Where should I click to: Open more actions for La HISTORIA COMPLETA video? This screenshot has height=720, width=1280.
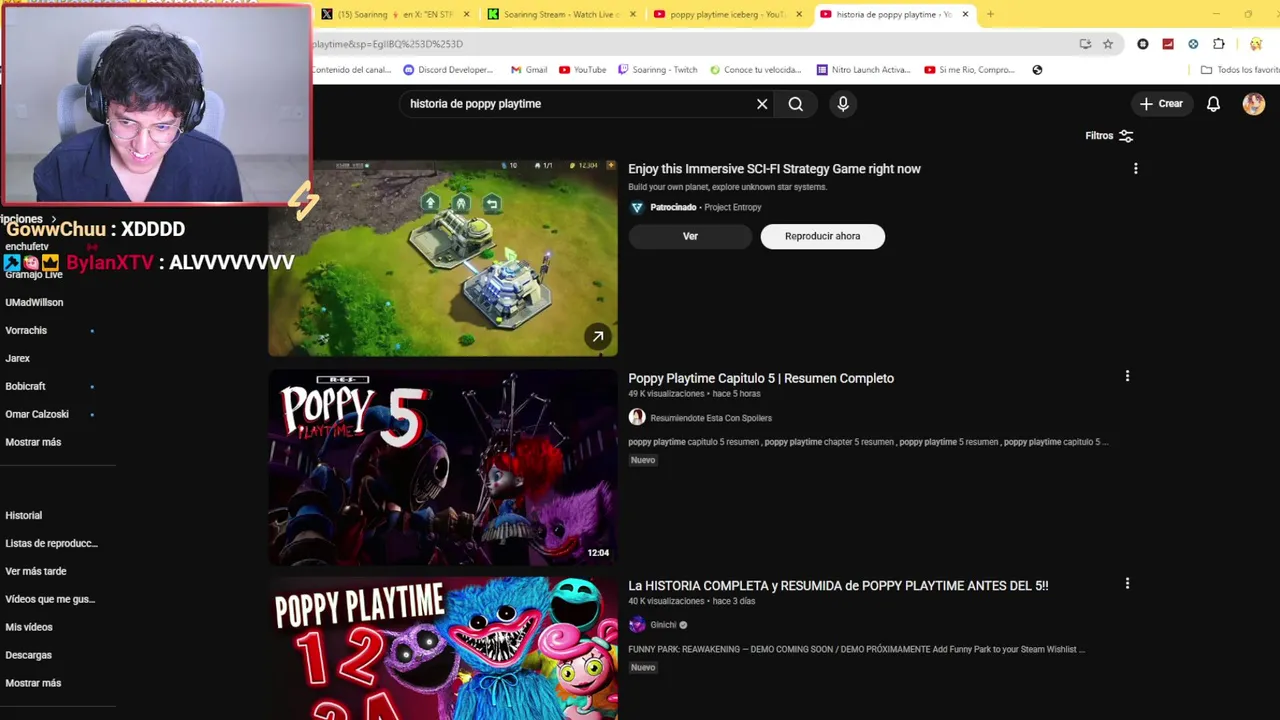(x=1127, y=584)
